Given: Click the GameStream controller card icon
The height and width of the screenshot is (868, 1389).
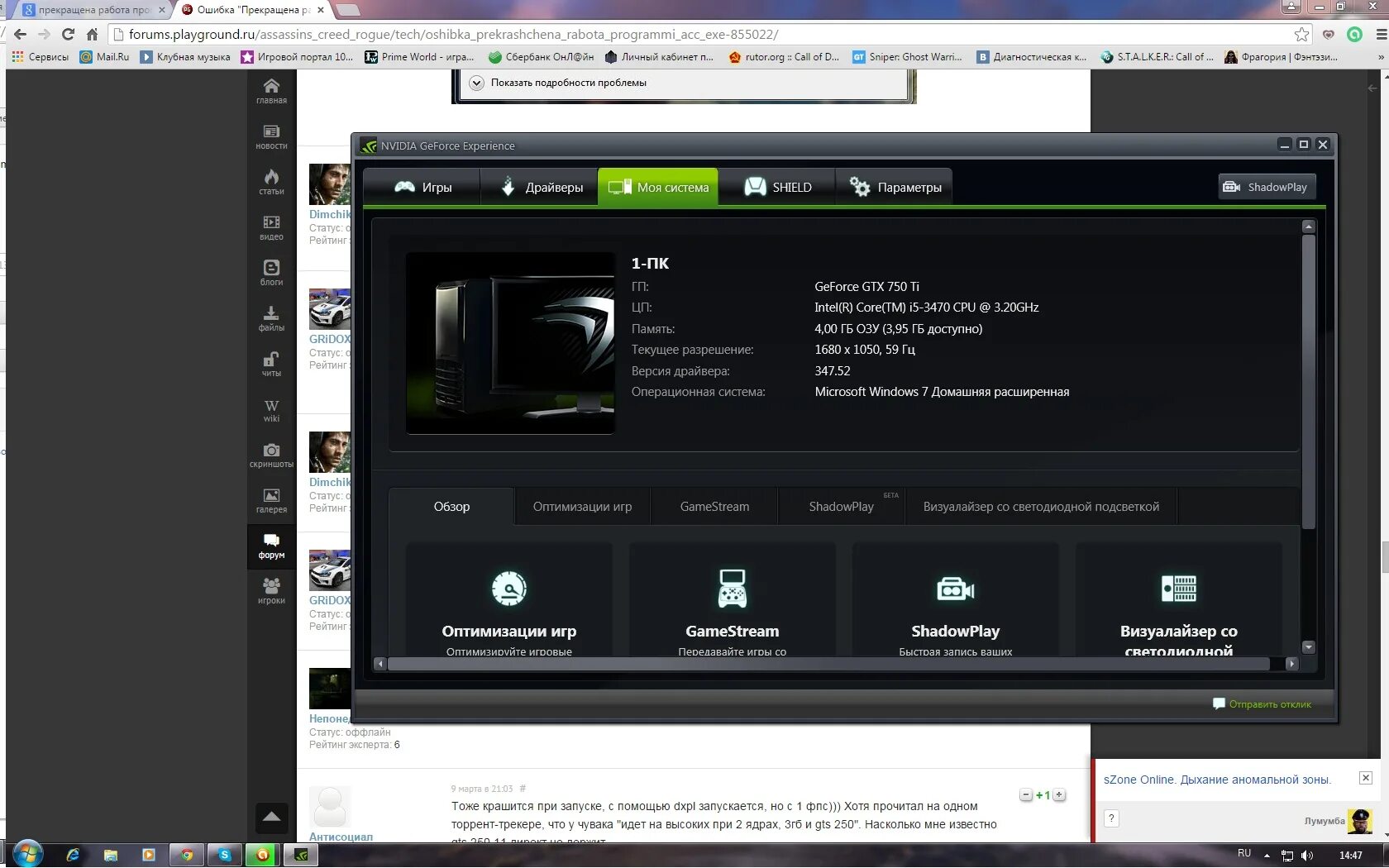Looking at the screenshot, I should (732, 589).
